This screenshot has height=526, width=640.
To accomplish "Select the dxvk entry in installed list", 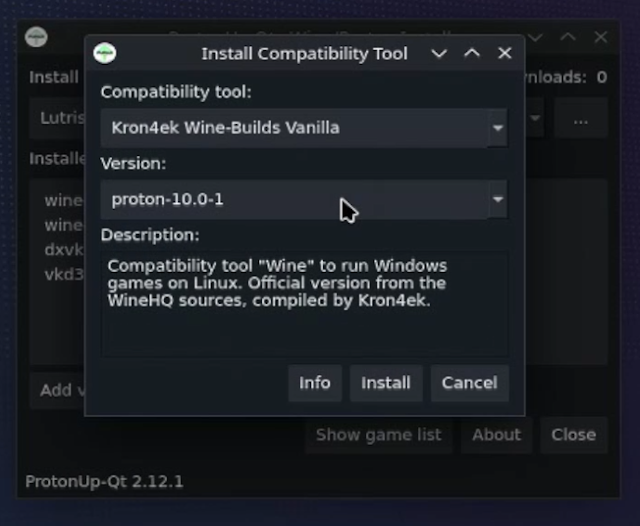I will click(x=64, y=250).
